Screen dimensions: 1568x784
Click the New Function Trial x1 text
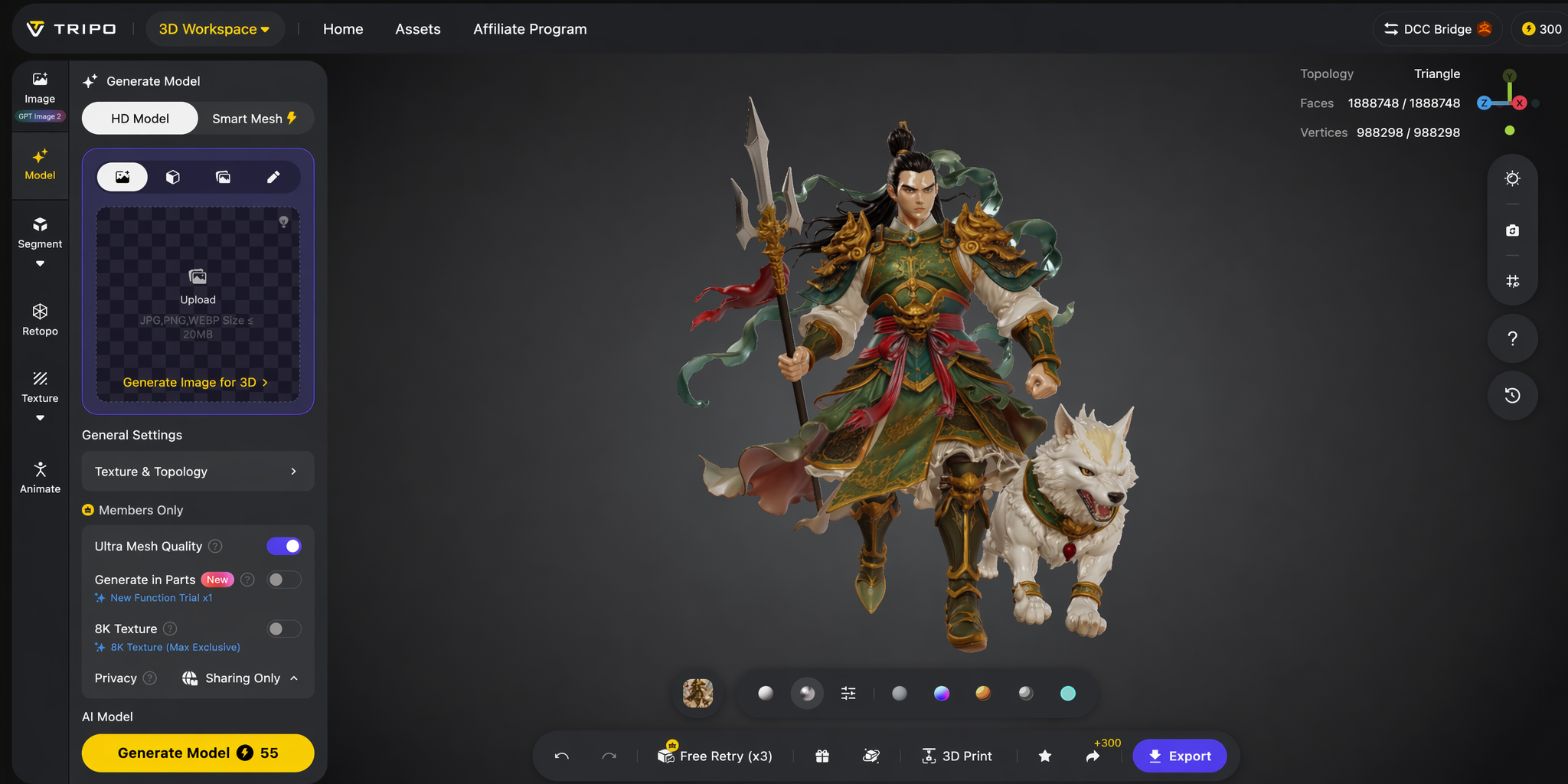pos(161,598)
